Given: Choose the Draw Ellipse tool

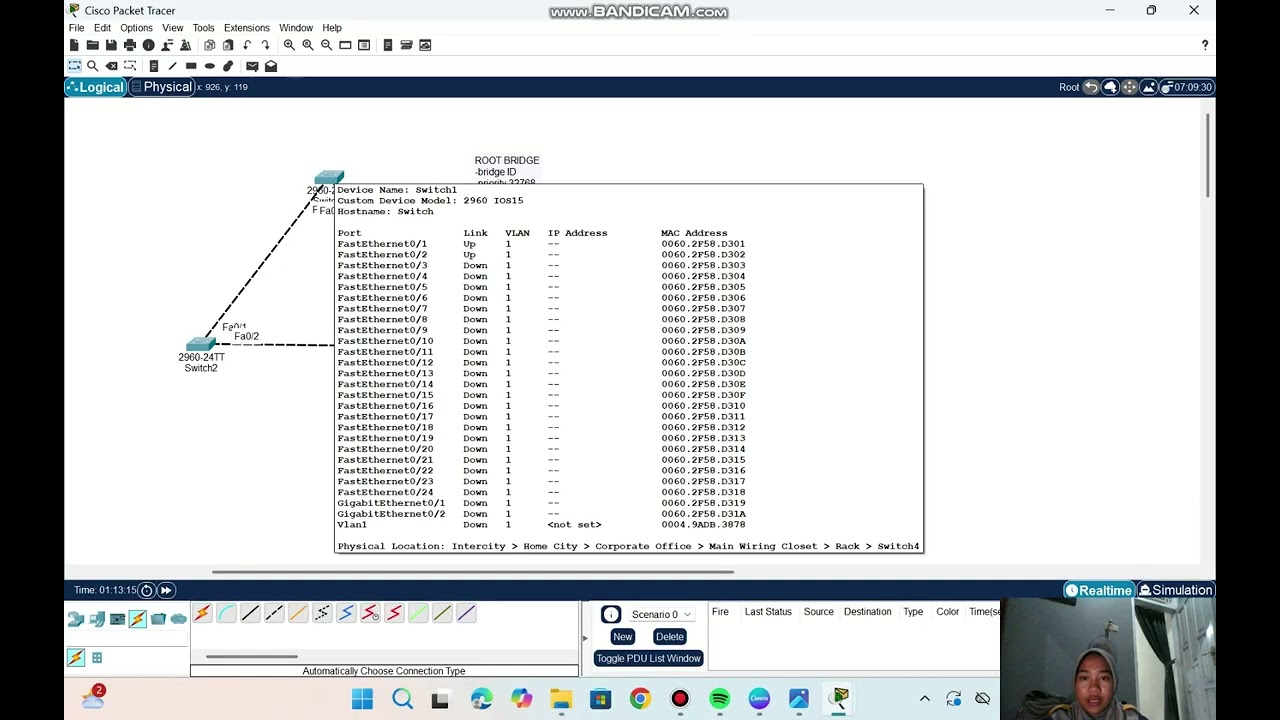Looking at the screenshot, I should point(209,66).
